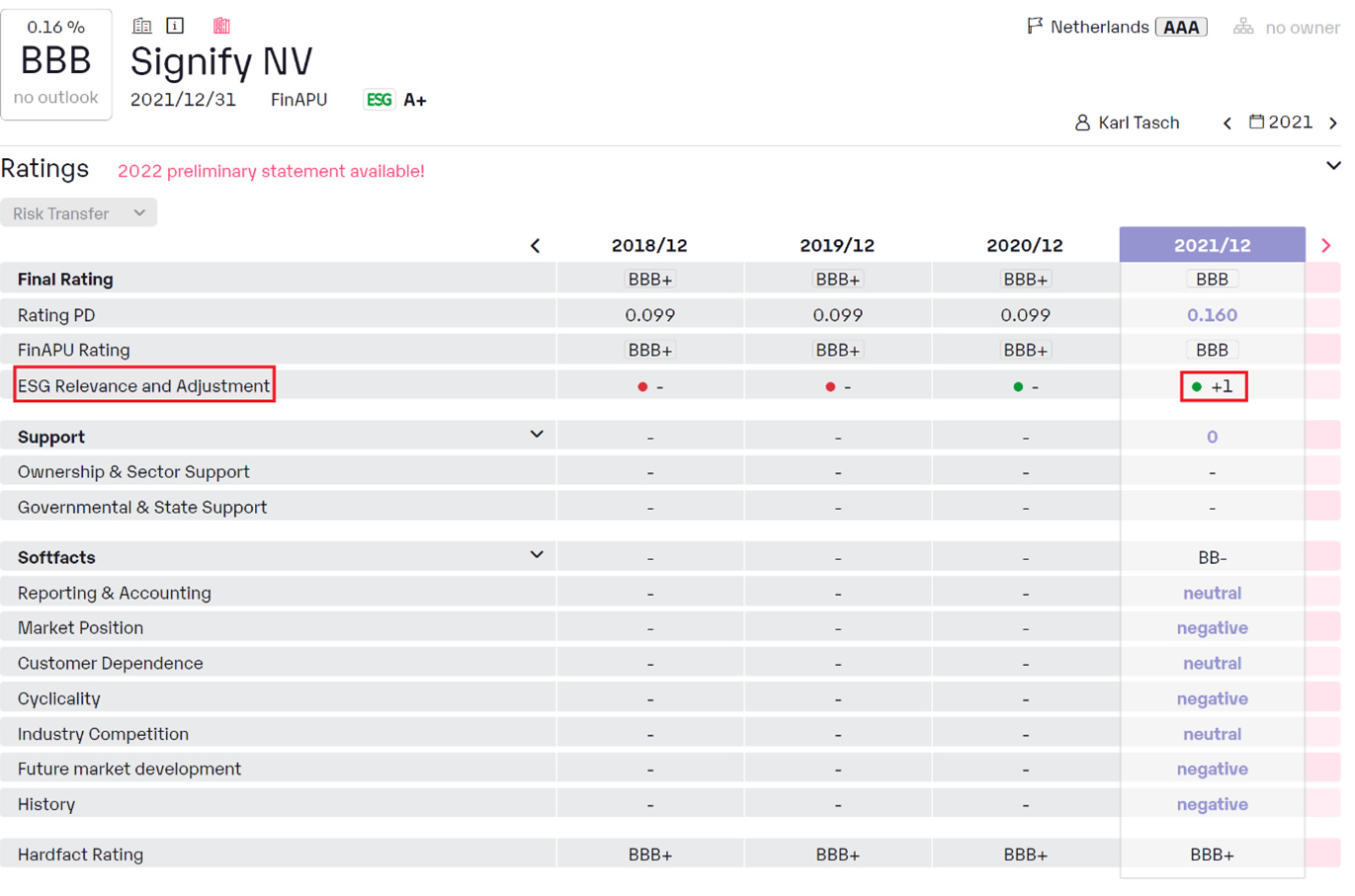1355x896 pixels.
Task: Open the calendar icon beside 2021
Action: (1256, 122)
